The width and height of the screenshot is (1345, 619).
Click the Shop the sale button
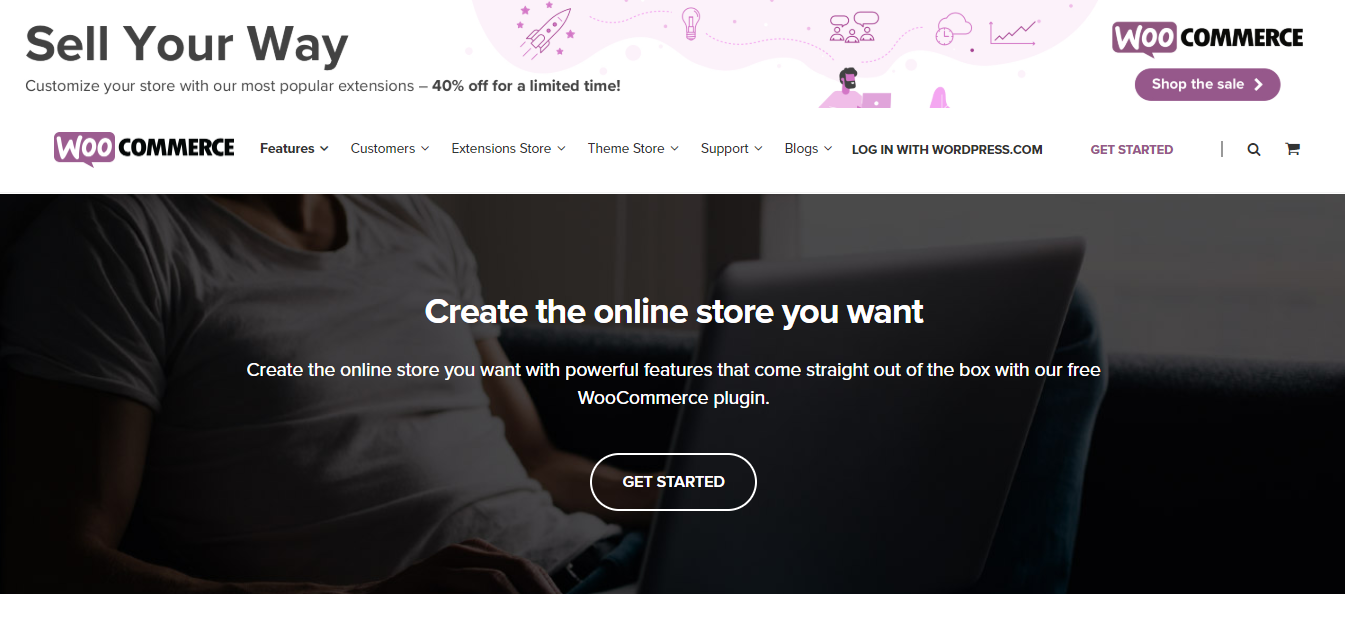click(x=1207, y=84)
